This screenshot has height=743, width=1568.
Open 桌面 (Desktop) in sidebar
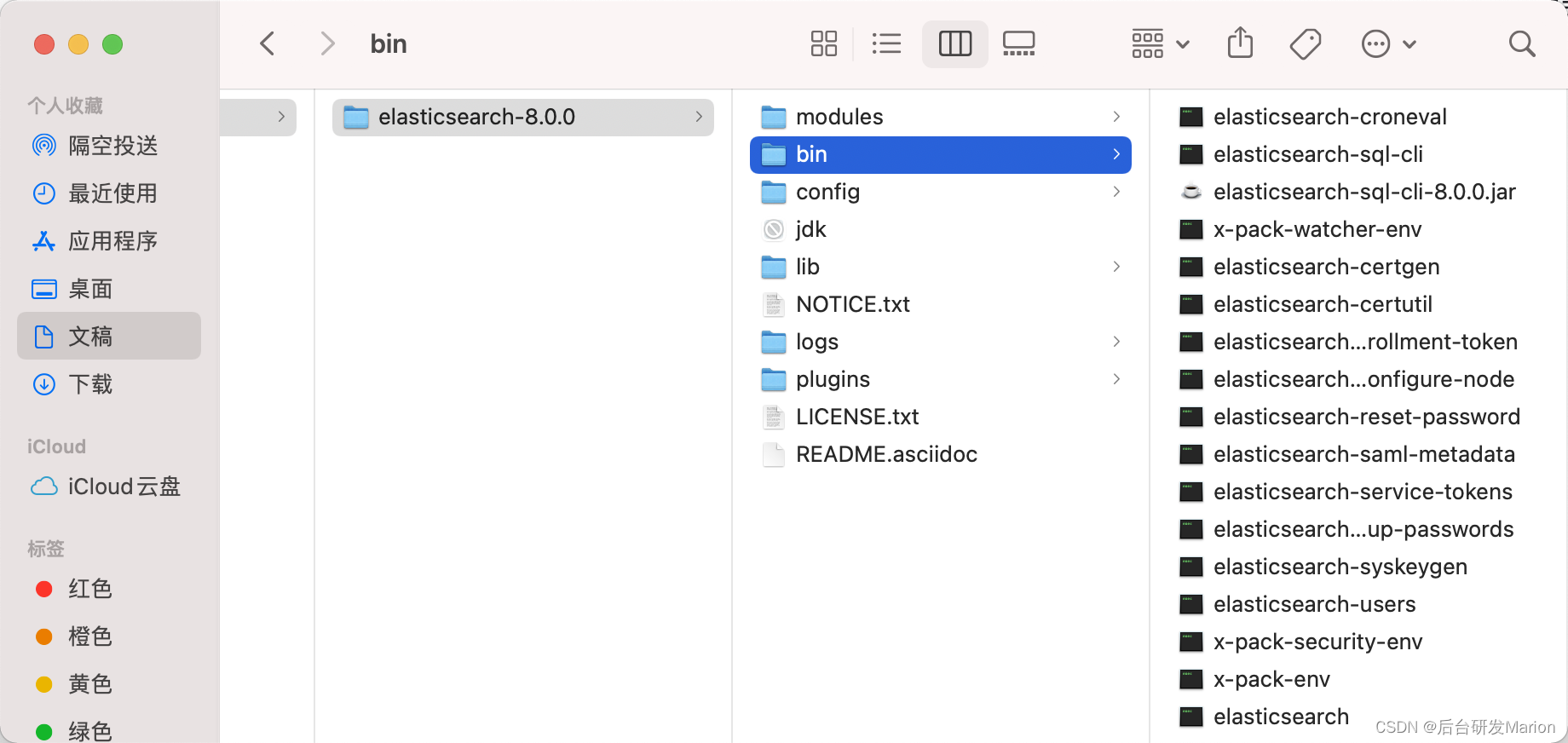[109, 289]
